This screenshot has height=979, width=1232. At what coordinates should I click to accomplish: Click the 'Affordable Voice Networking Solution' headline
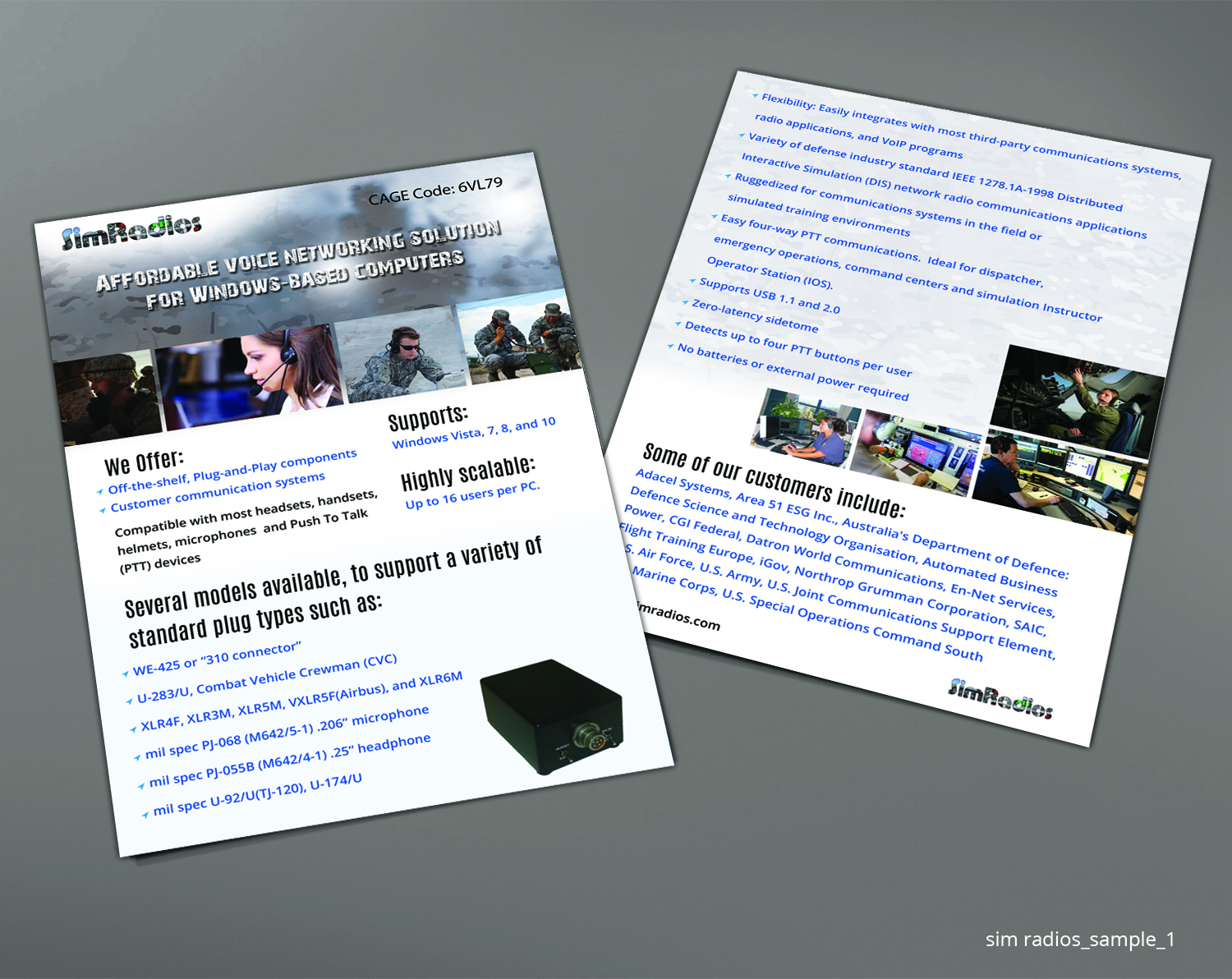[298, 256]
